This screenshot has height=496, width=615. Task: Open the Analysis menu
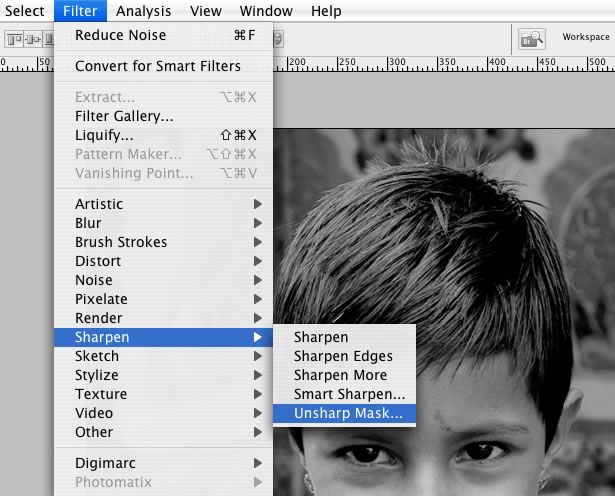coord(144,11)
